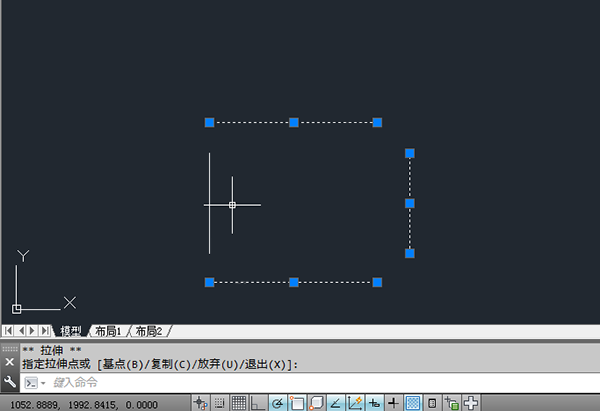The height and width of the screenshot is (411, 600).
Task: Click previous layout tab arrow
Action: pos(21,330)
